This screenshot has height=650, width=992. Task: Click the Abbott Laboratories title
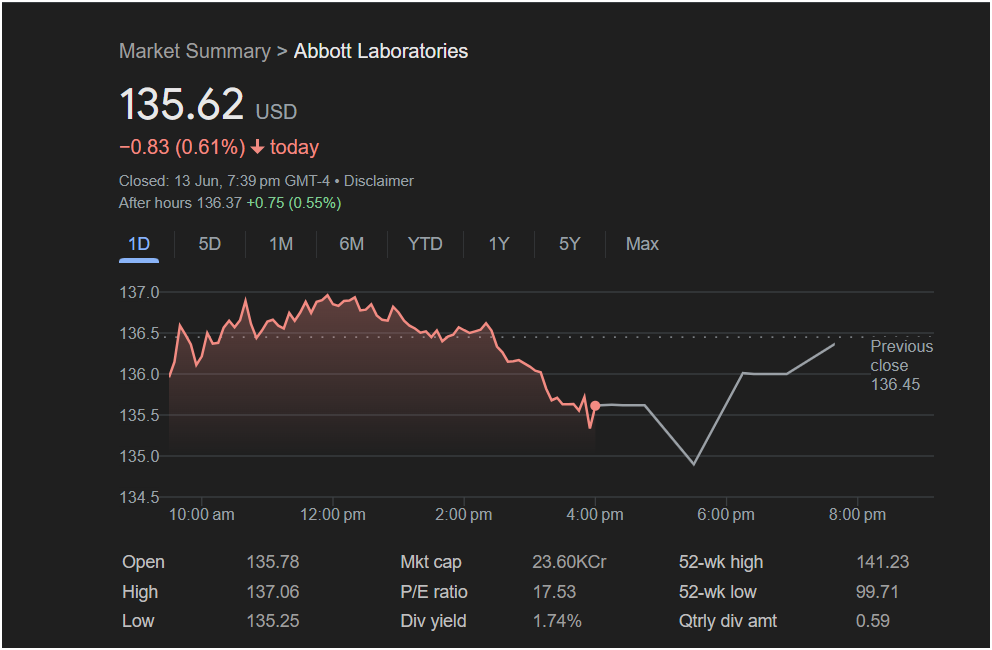[x=380, y=51]
